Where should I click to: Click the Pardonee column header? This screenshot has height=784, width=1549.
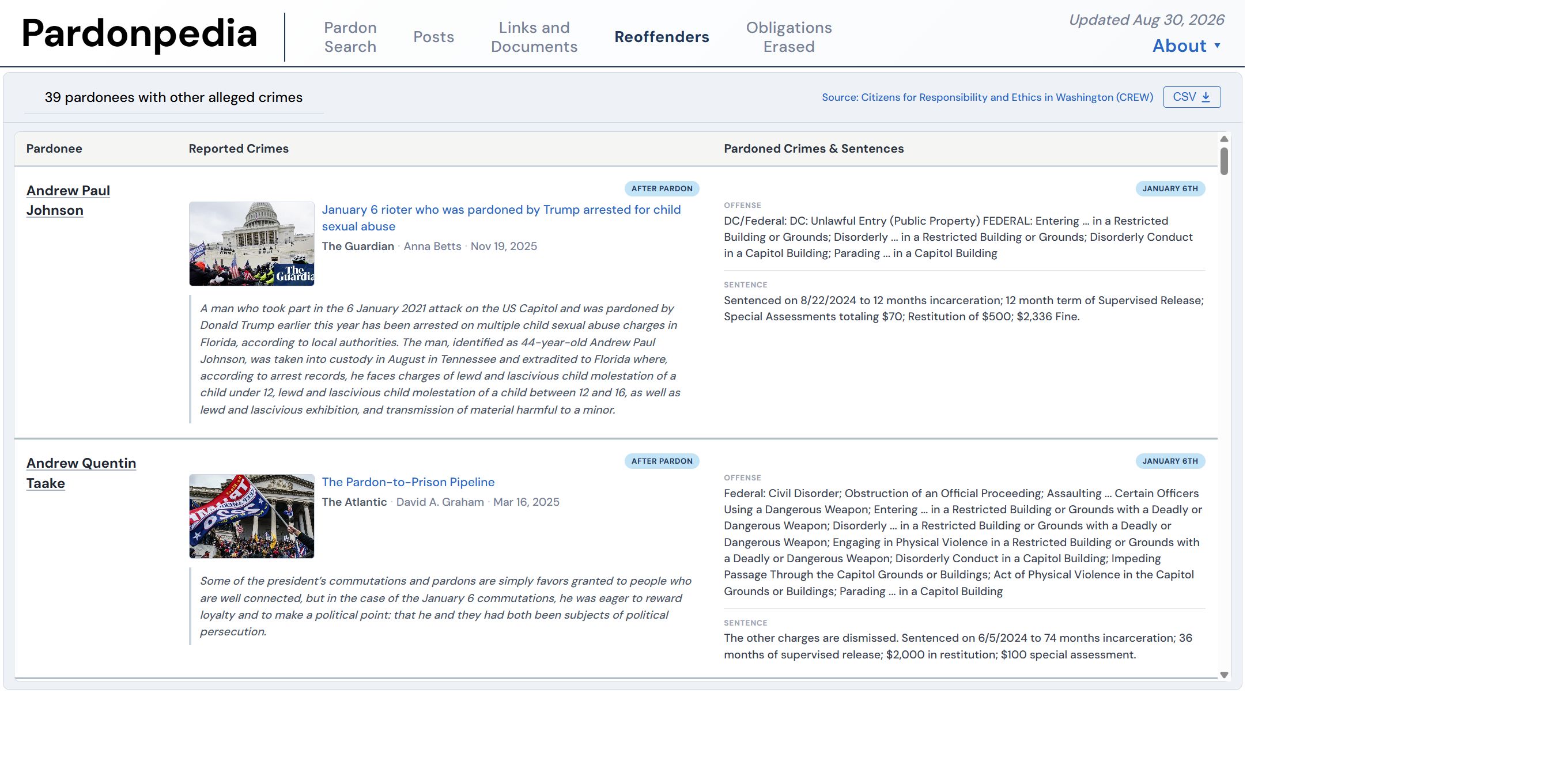pos(54,149)
